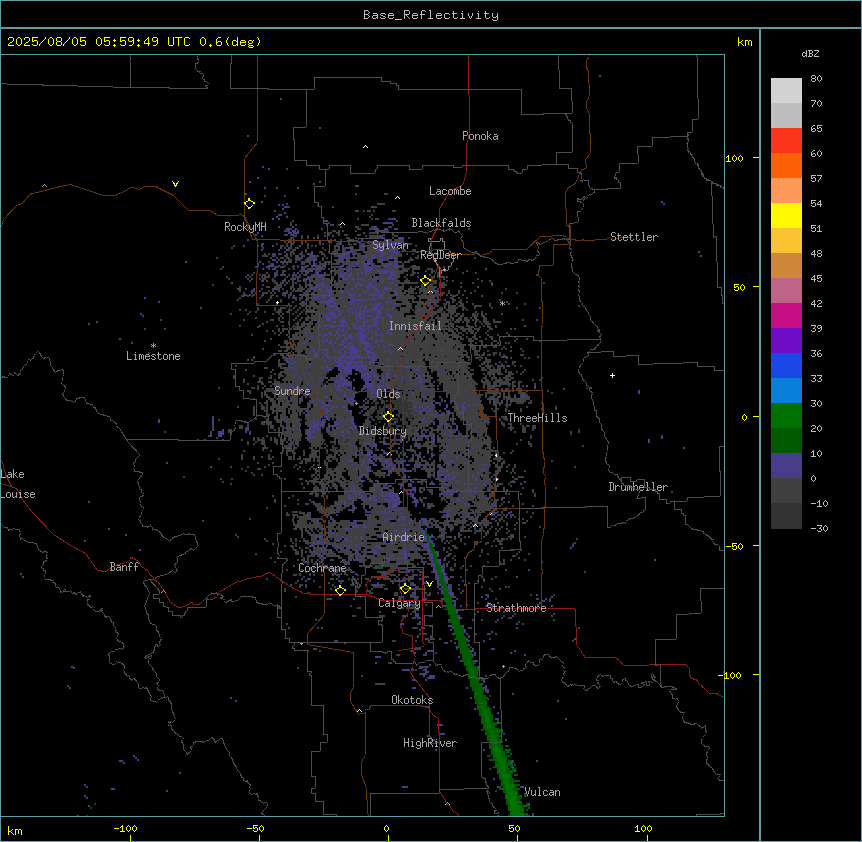This screenshot has width=862, height=842.
Task: Click the HighRiver label
Action: pos(430,743)
